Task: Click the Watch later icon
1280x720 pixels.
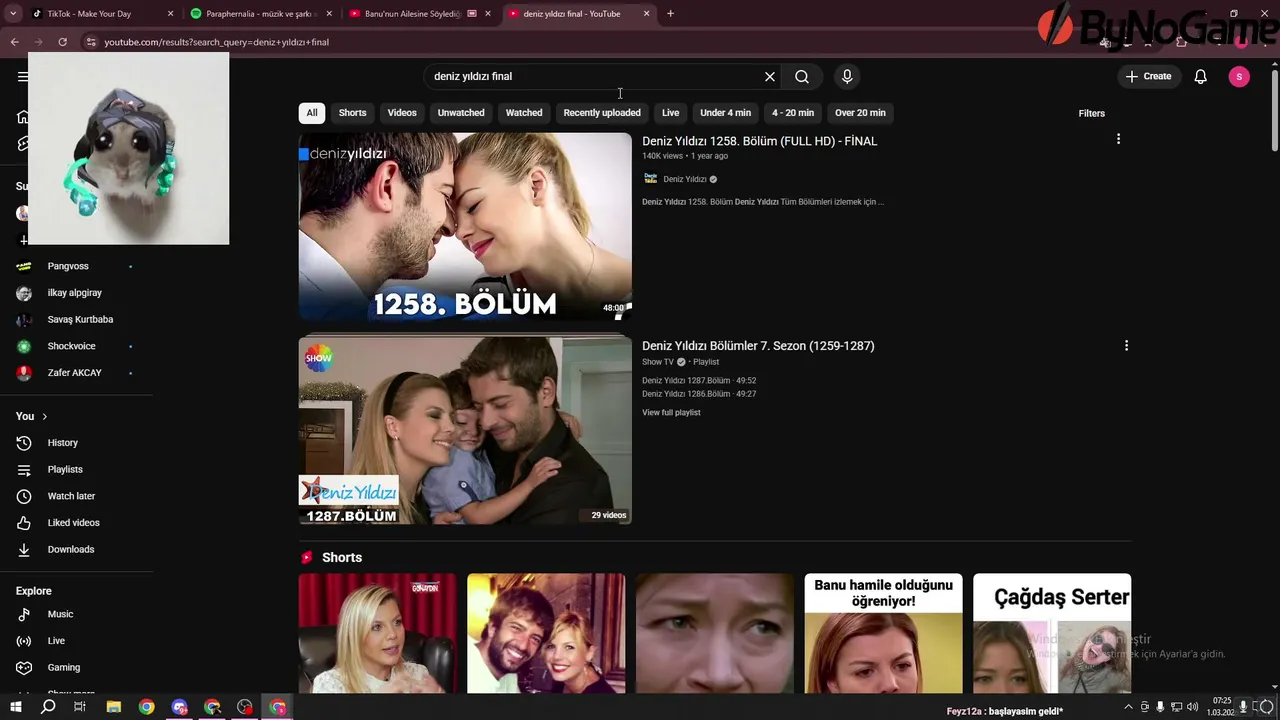Action: 25,496
